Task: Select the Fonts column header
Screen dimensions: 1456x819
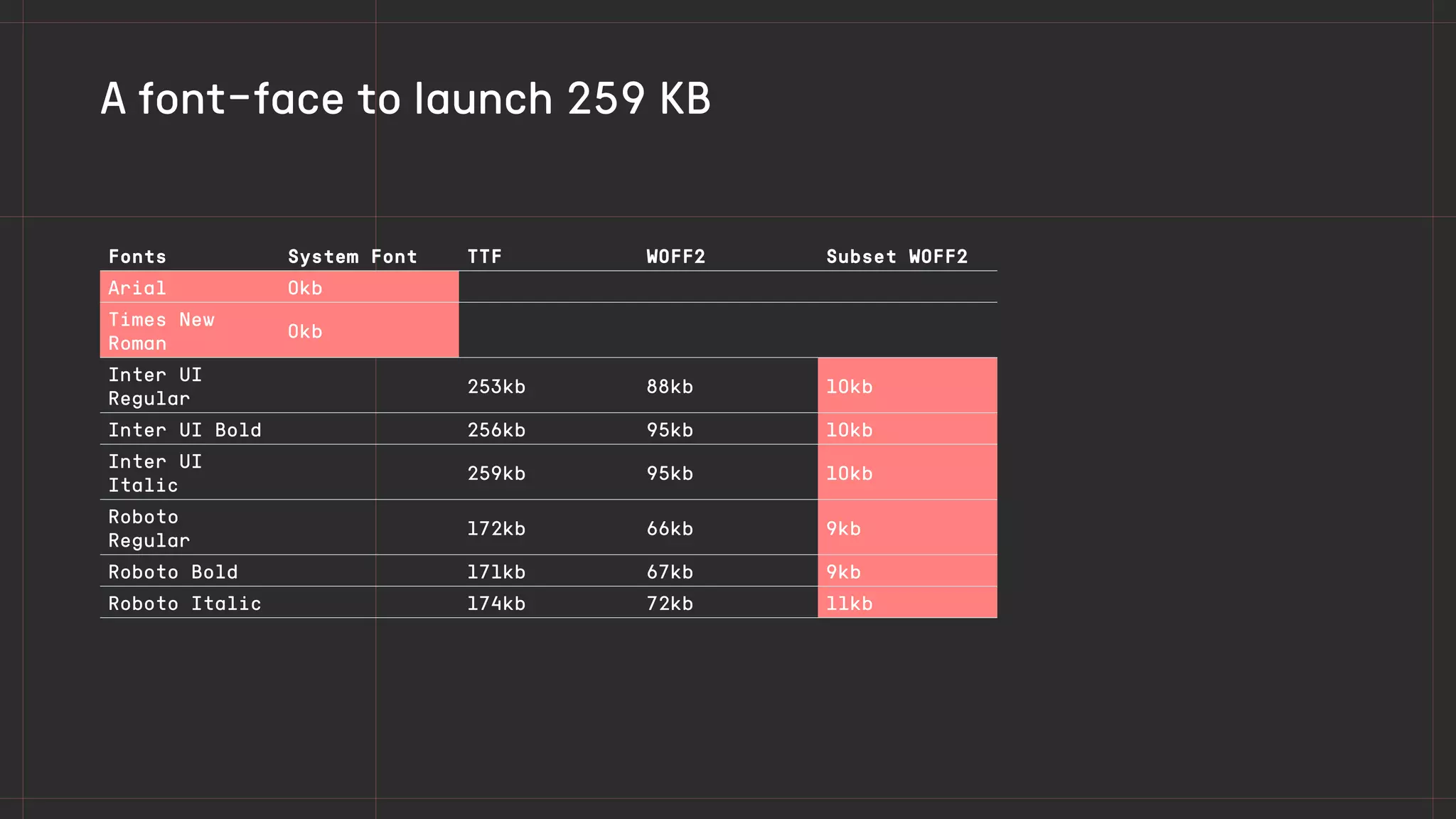Action: click(x=137, y=257)
